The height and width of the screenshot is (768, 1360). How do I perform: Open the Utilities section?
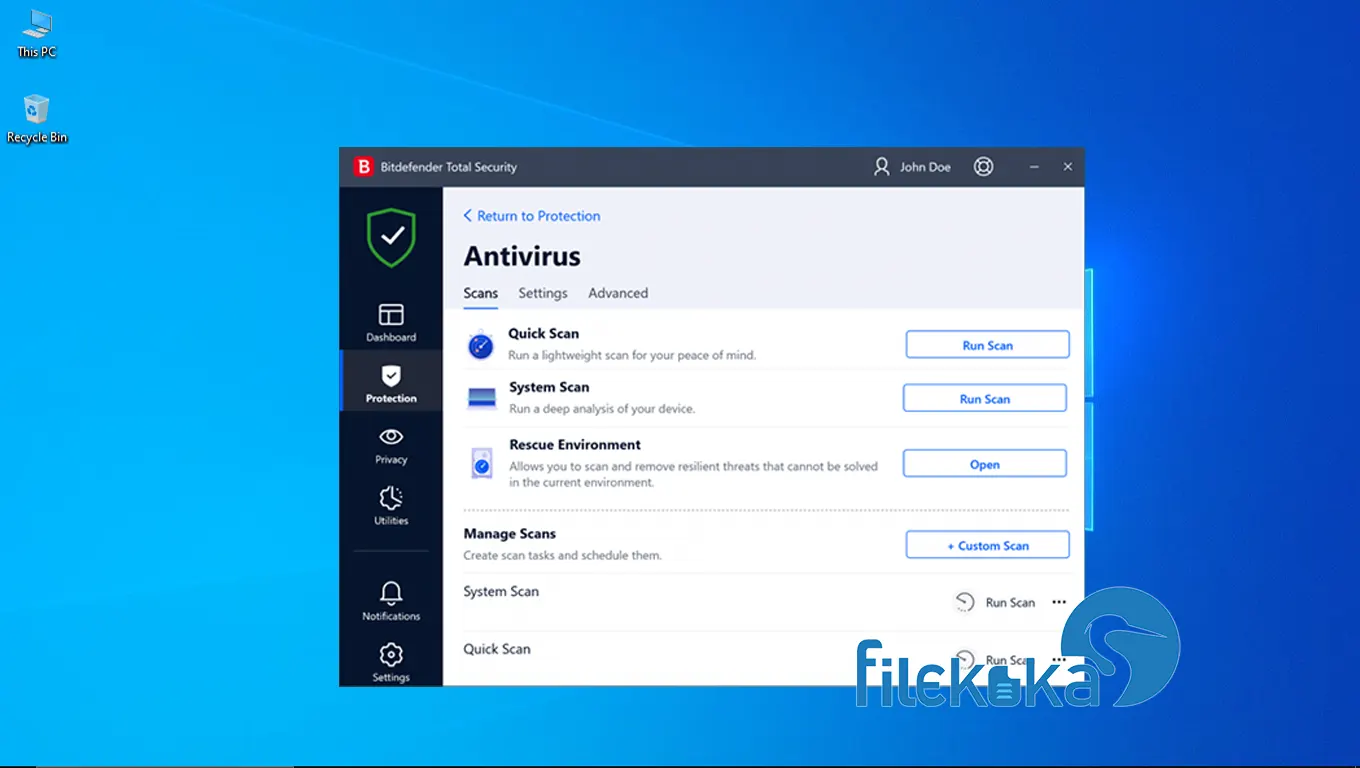[391, 506]
